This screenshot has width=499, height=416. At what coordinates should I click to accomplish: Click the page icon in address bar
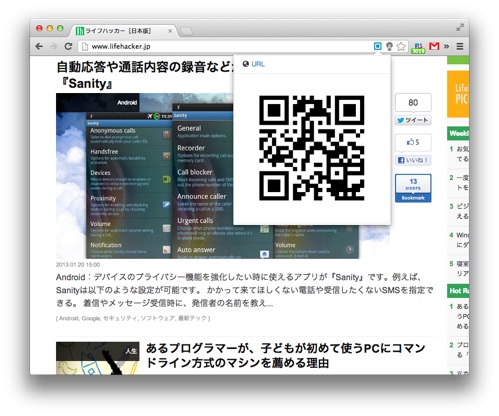pos(85,46)
